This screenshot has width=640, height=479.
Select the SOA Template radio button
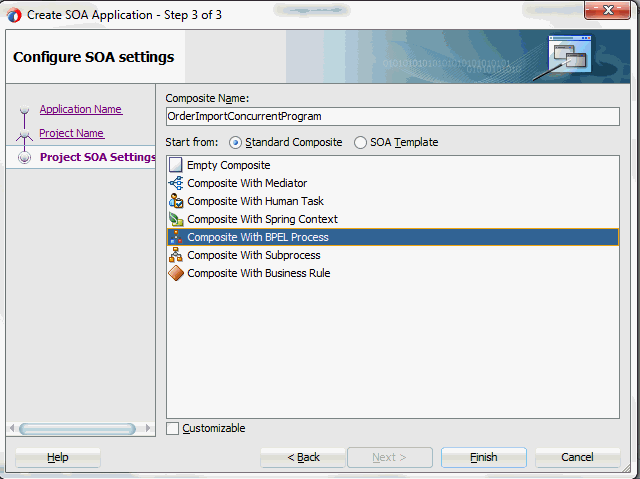pos(360,142)
